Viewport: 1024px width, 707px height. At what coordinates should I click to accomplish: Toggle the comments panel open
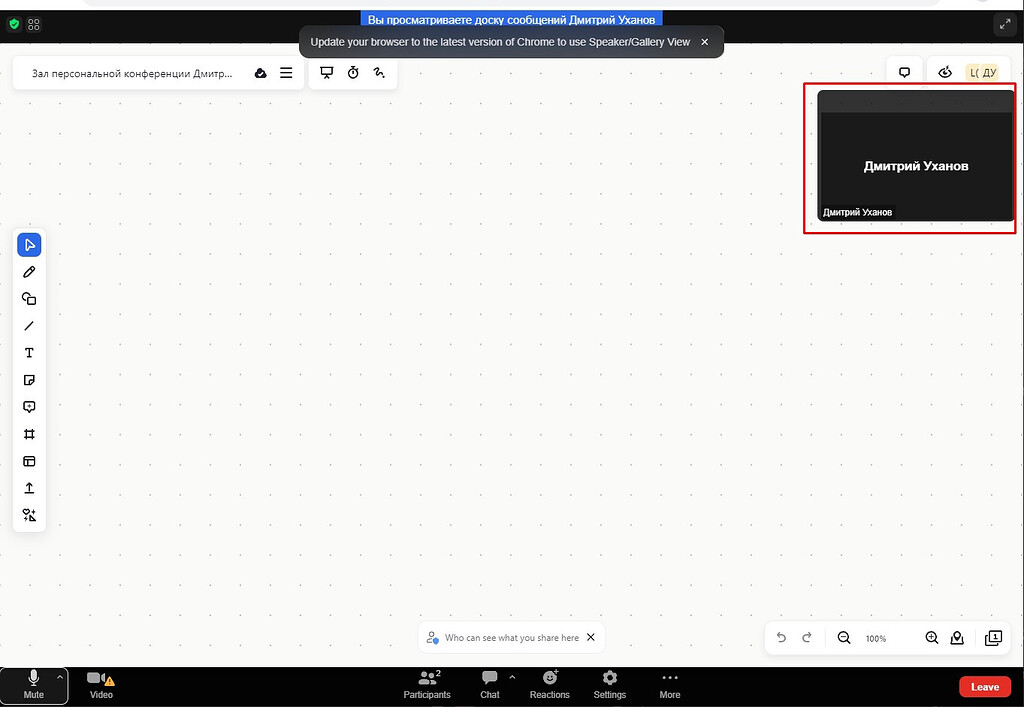(904, 71)
